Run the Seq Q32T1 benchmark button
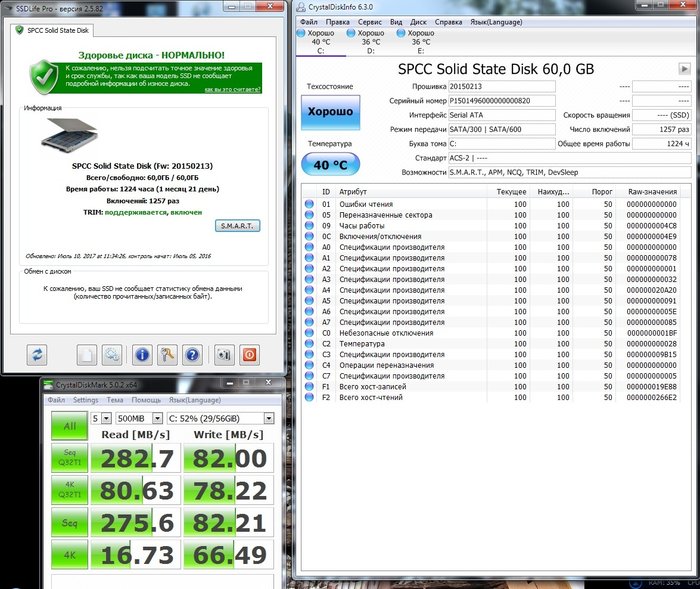Screen dimensions: 700x589 (70, 458)
